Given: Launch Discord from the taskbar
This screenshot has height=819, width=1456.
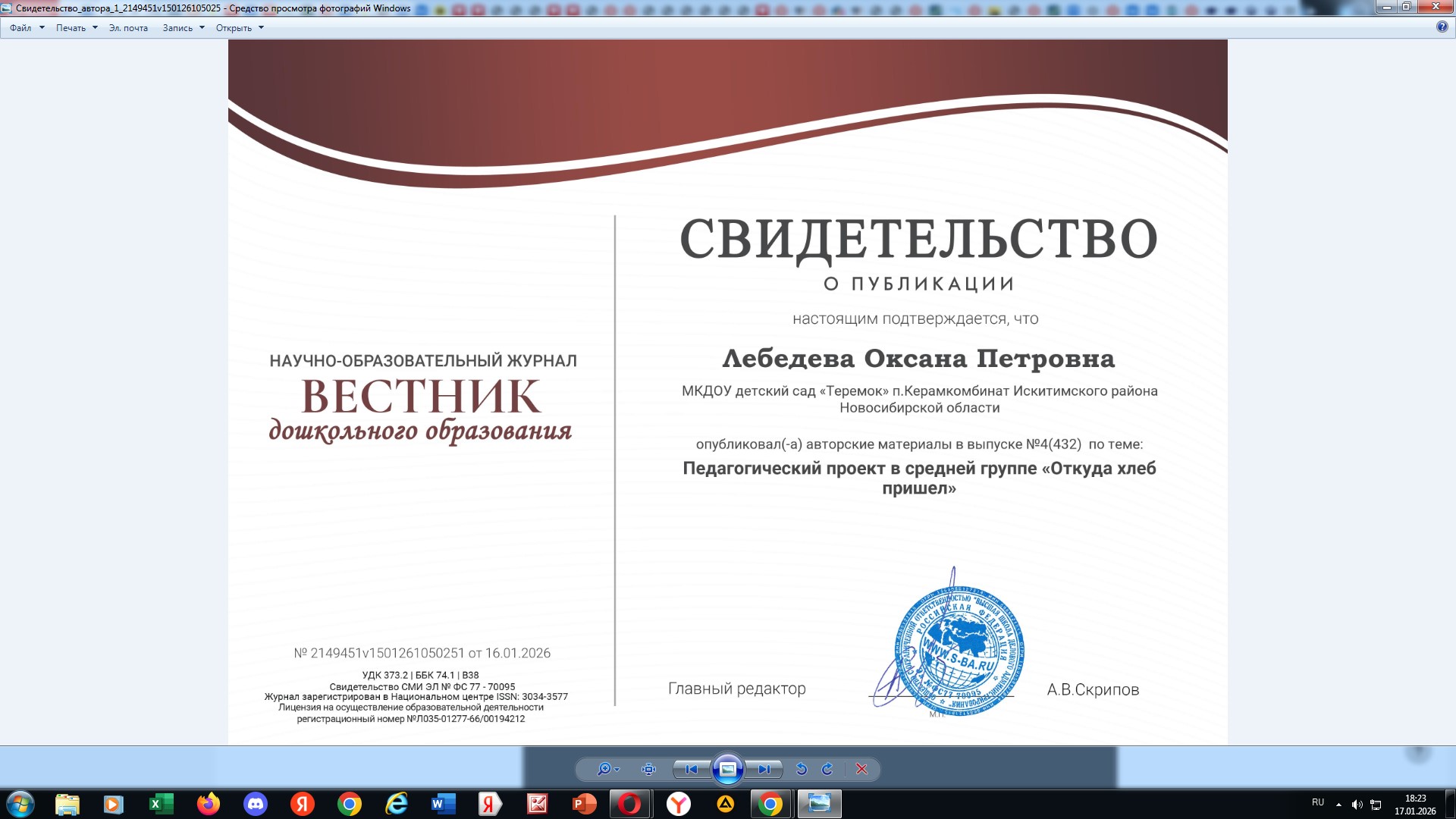Looking at the screenshot, I should 256,804.
